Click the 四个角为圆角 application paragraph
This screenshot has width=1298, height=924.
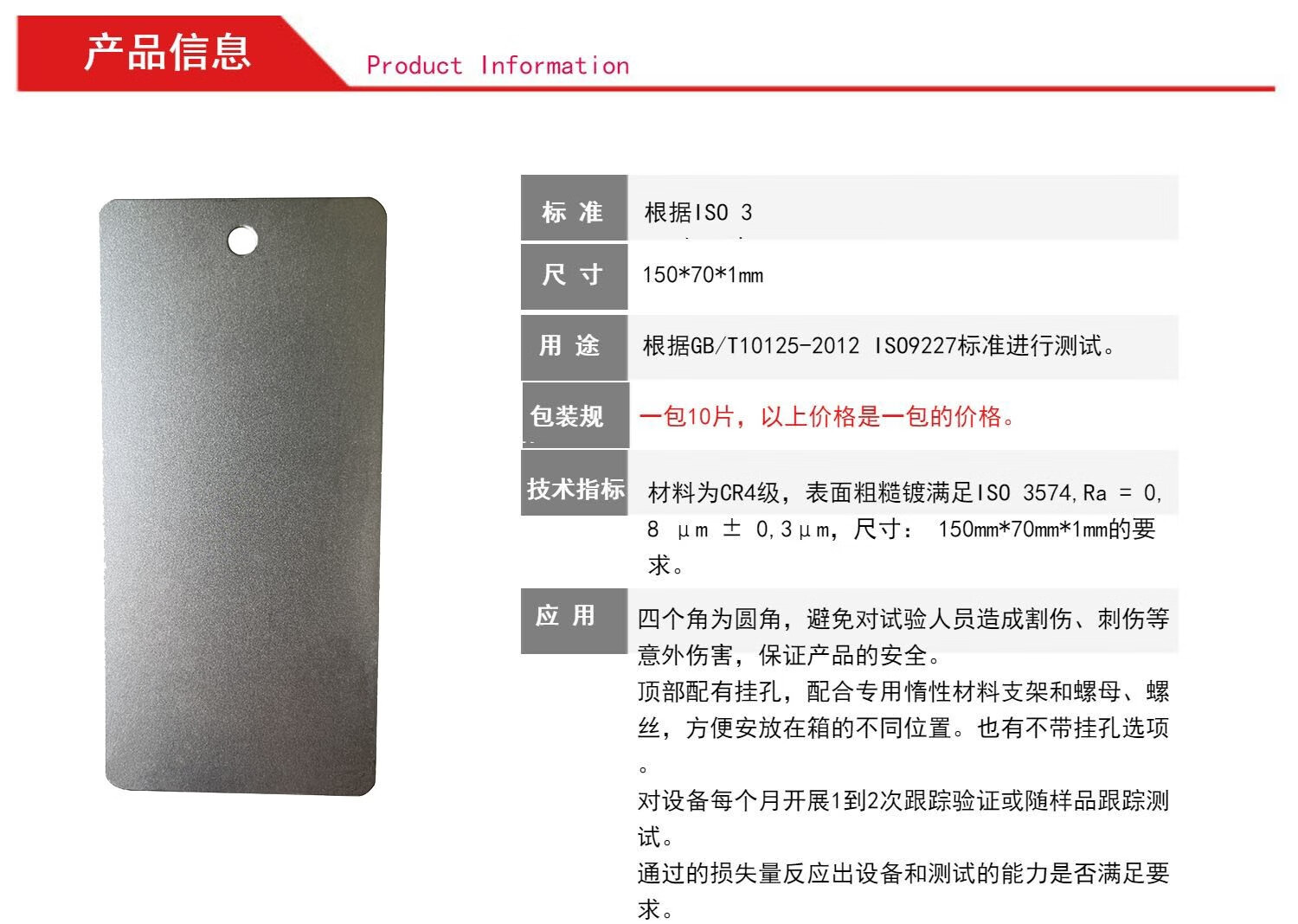903,637
